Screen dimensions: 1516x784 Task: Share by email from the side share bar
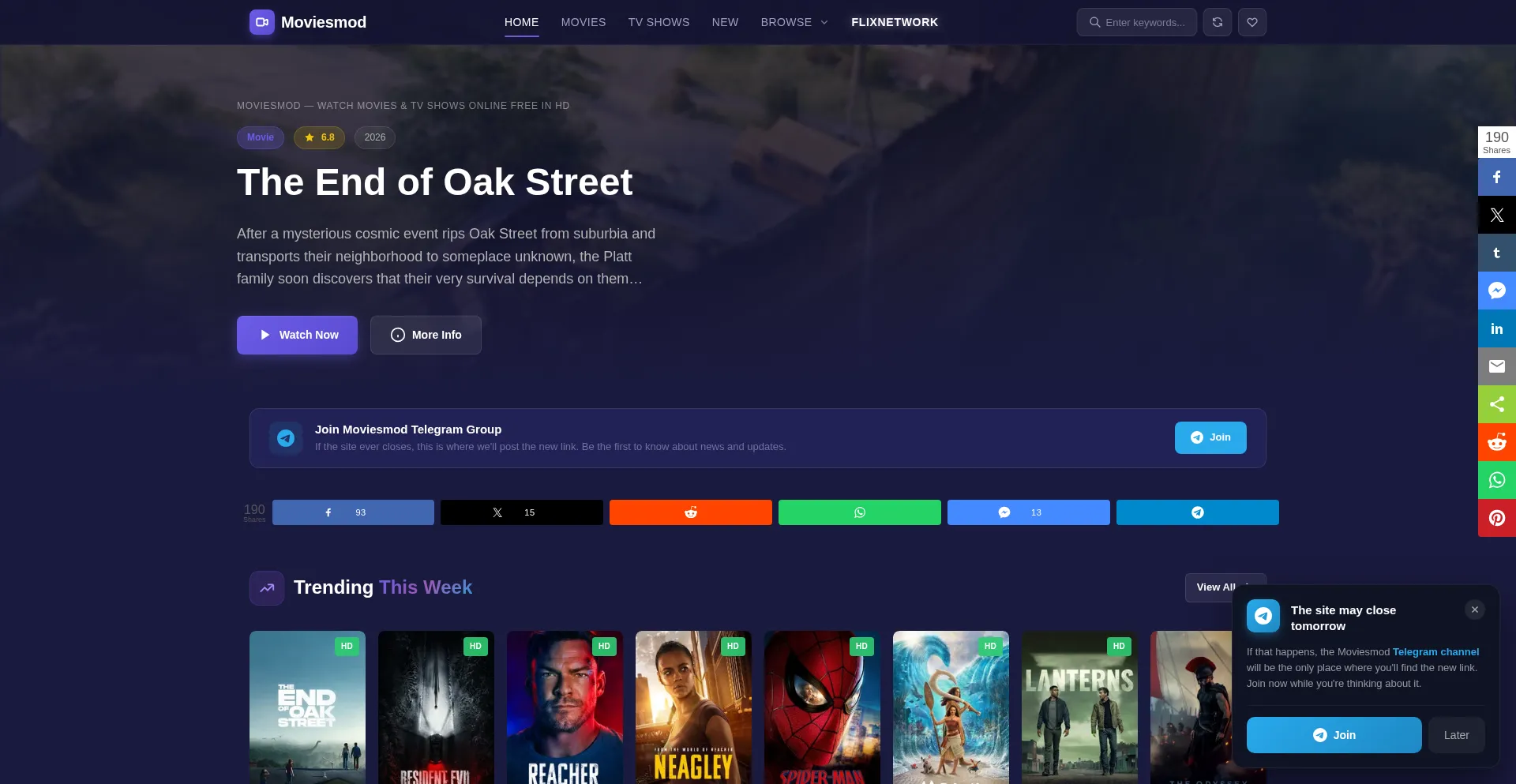(1497, 366)
